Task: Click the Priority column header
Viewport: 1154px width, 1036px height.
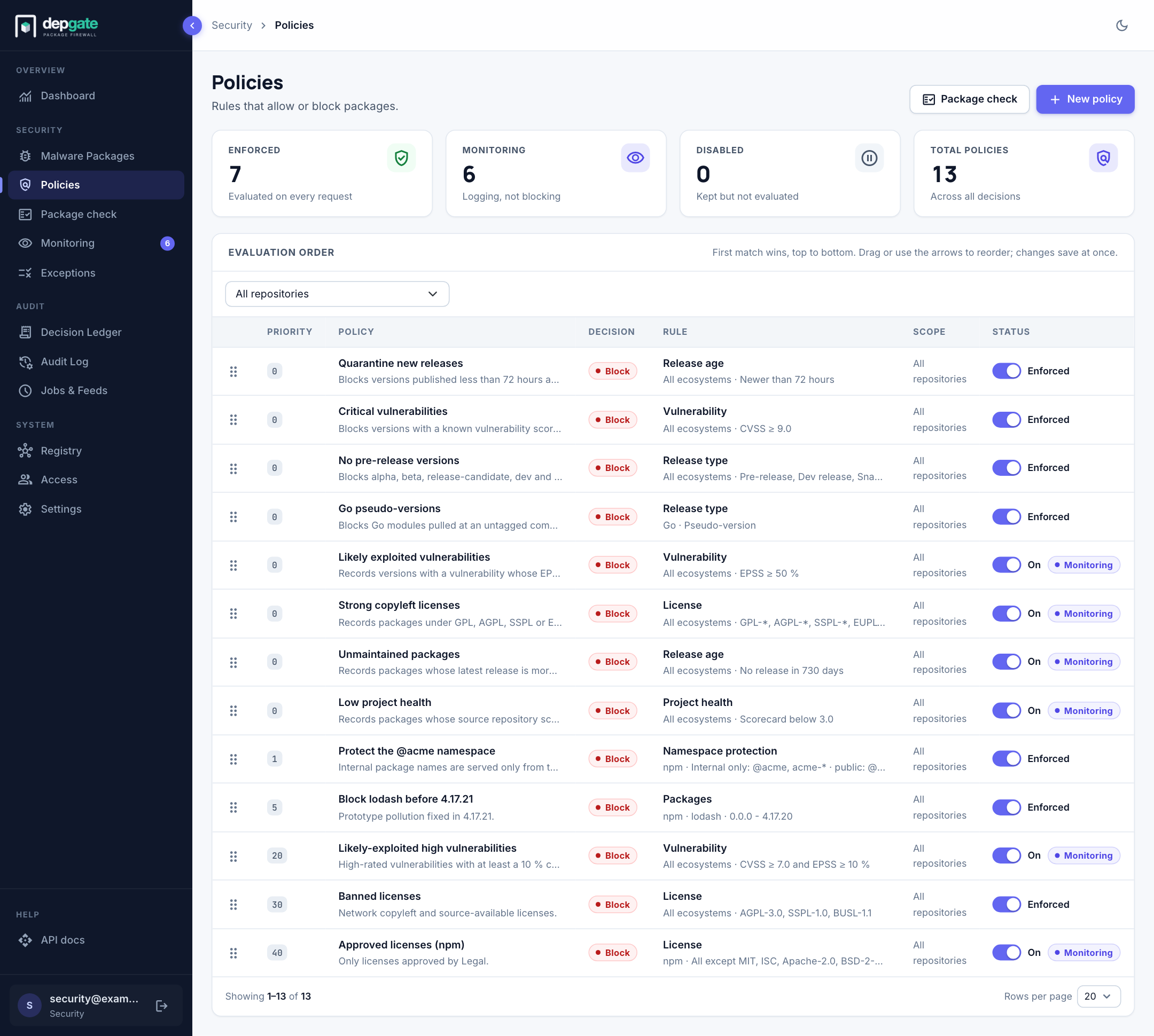Action: pos(290,332)
